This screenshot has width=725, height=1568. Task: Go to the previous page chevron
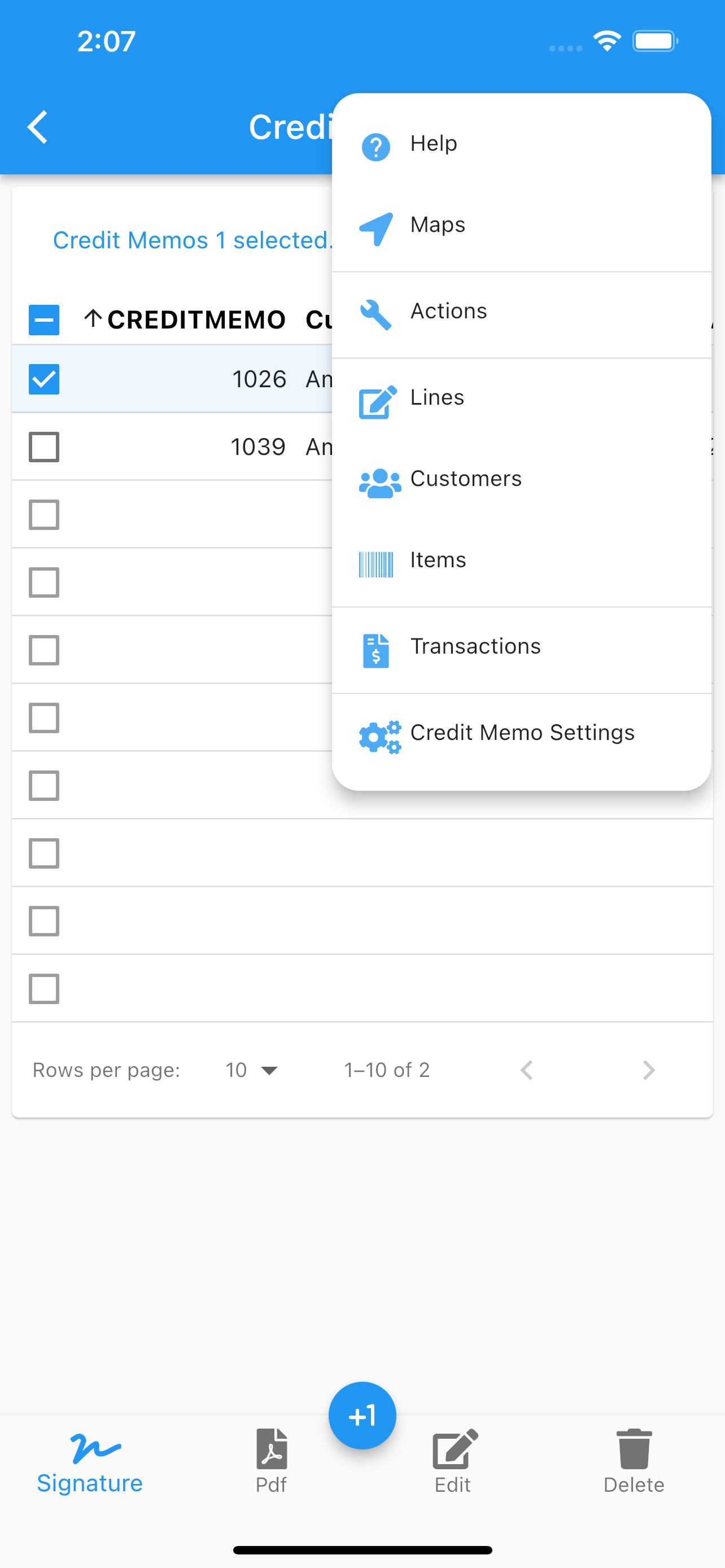(527, 1070)
